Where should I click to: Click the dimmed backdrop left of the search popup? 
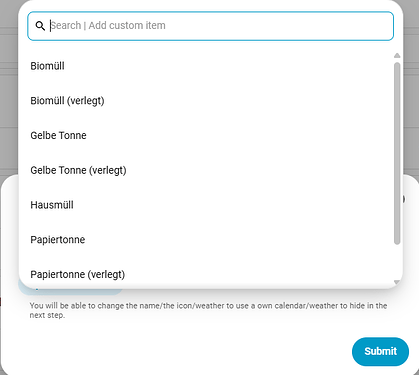[9, 87]
